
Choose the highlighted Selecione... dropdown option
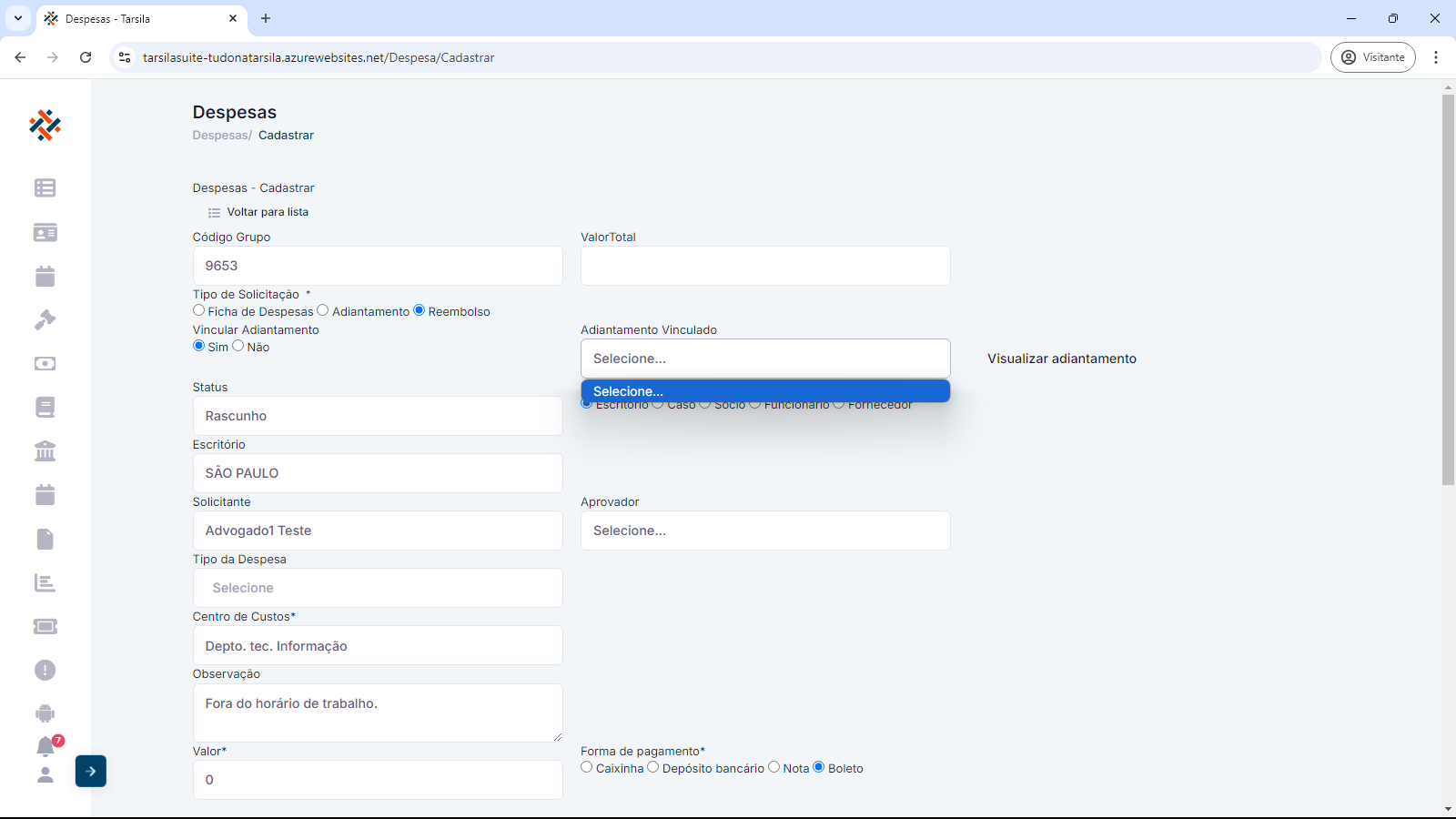pyautogui.click(x=765, y=391)
